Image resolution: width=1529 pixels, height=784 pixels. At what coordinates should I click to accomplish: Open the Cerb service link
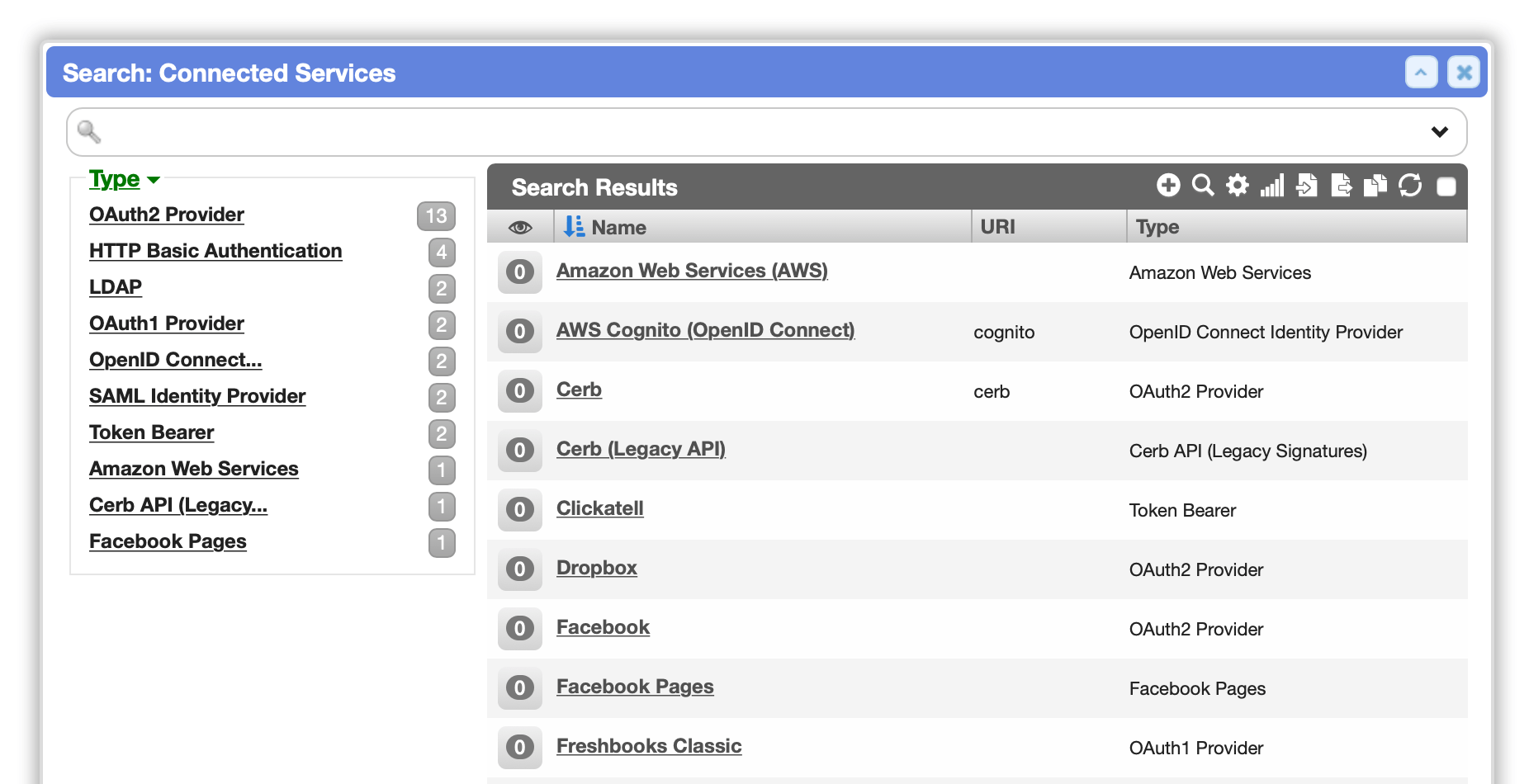579,390
